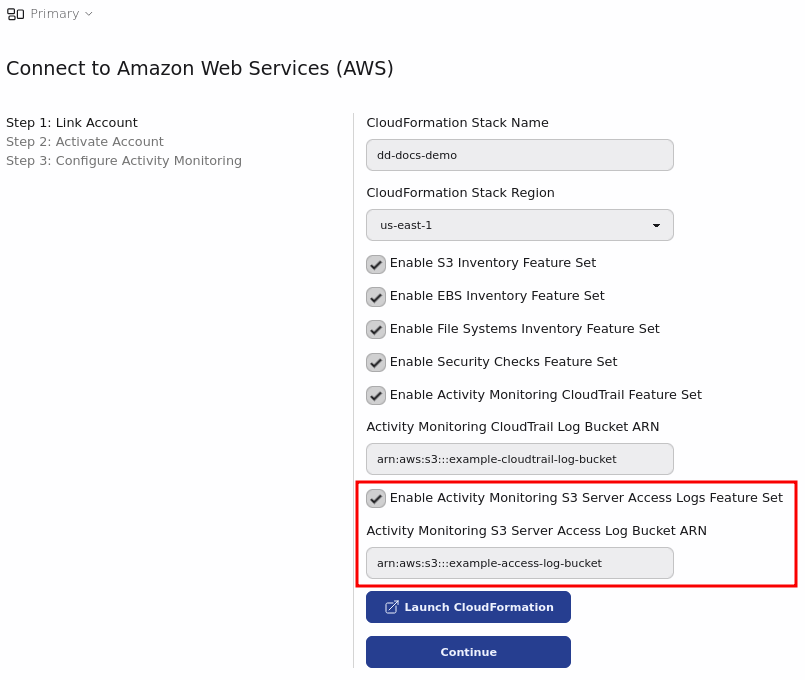
Task: Toggle Enable EBS Inventory Feature Set checkbox
Action: click(376, 297)
